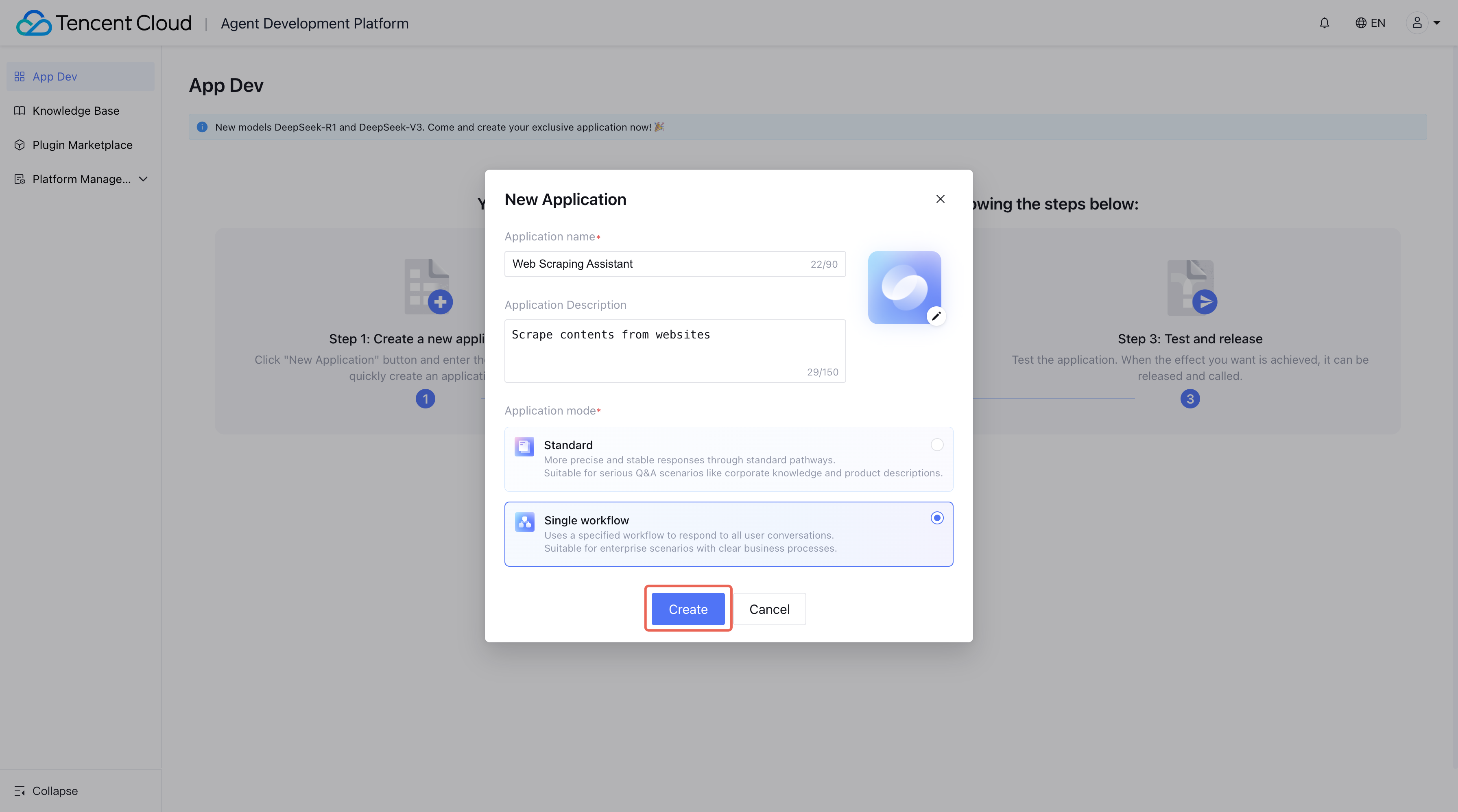Screen dimensions: 1458x812
Task: Open the EN language selector
Action: coord(1377,23)
